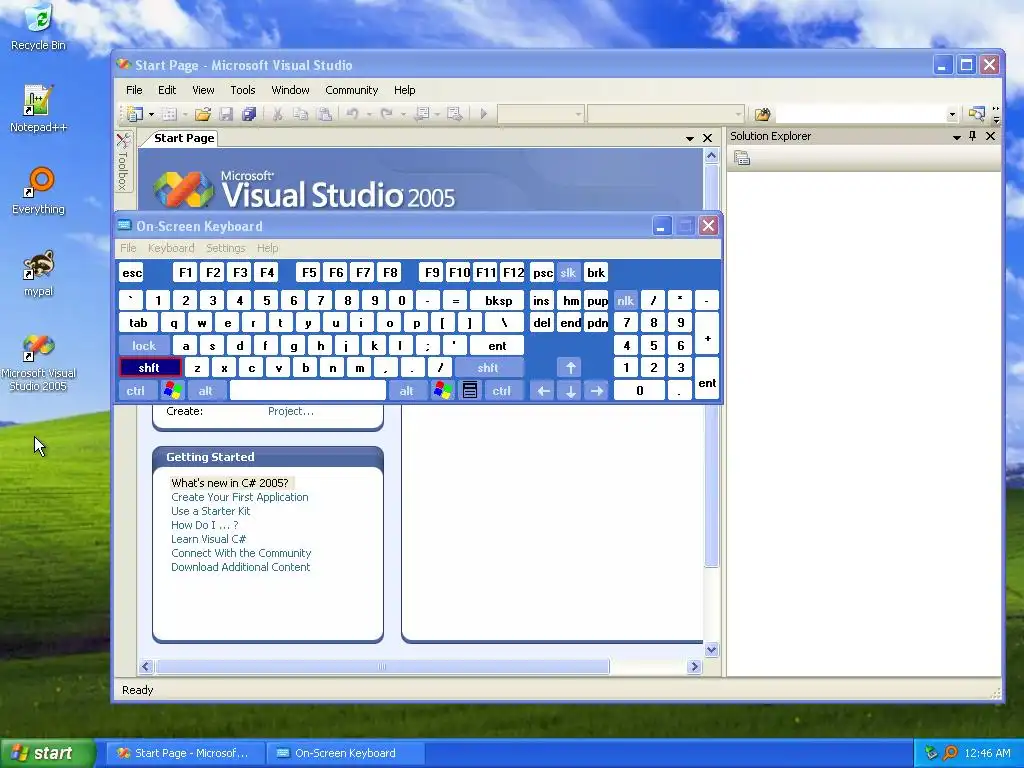The image size is (1024, 768).
Task: Toggle the highlighted left shft key
Action: pos(150,368)
